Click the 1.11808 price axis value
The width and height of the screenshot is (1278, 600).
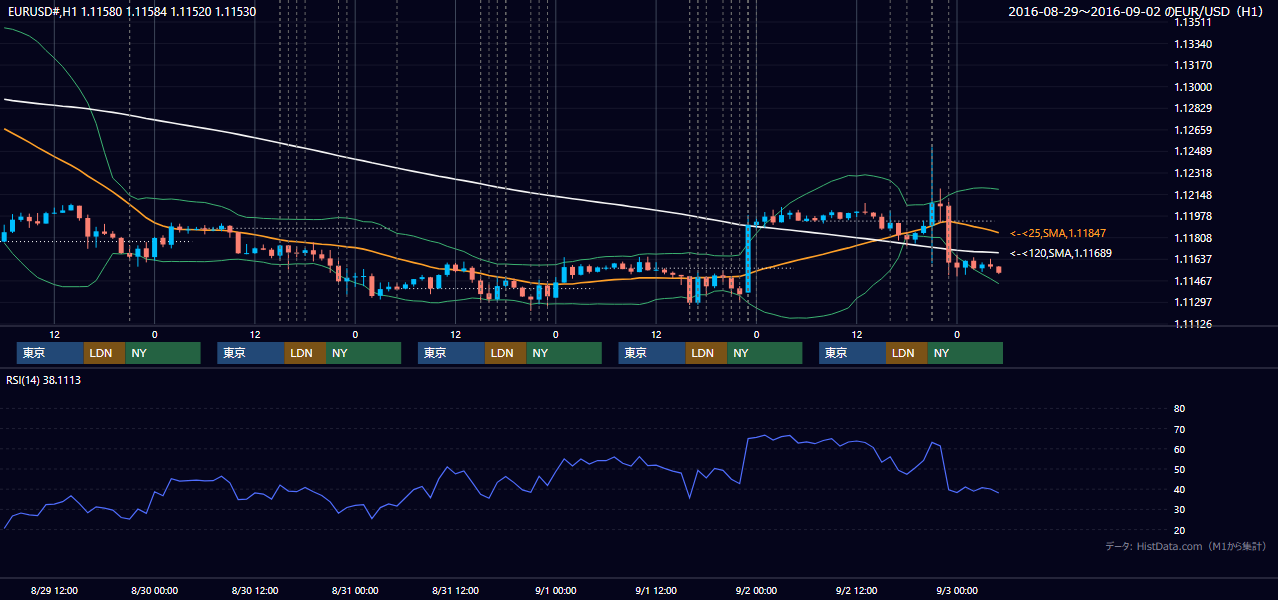click(1192, 238)
